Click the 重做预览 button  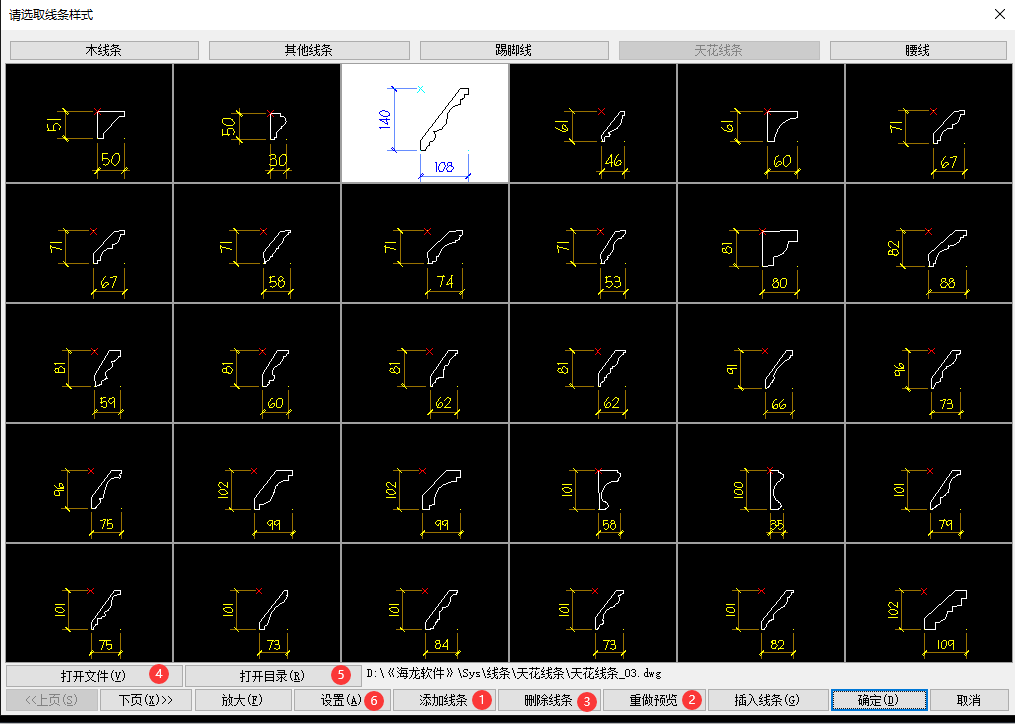(654, 700)
